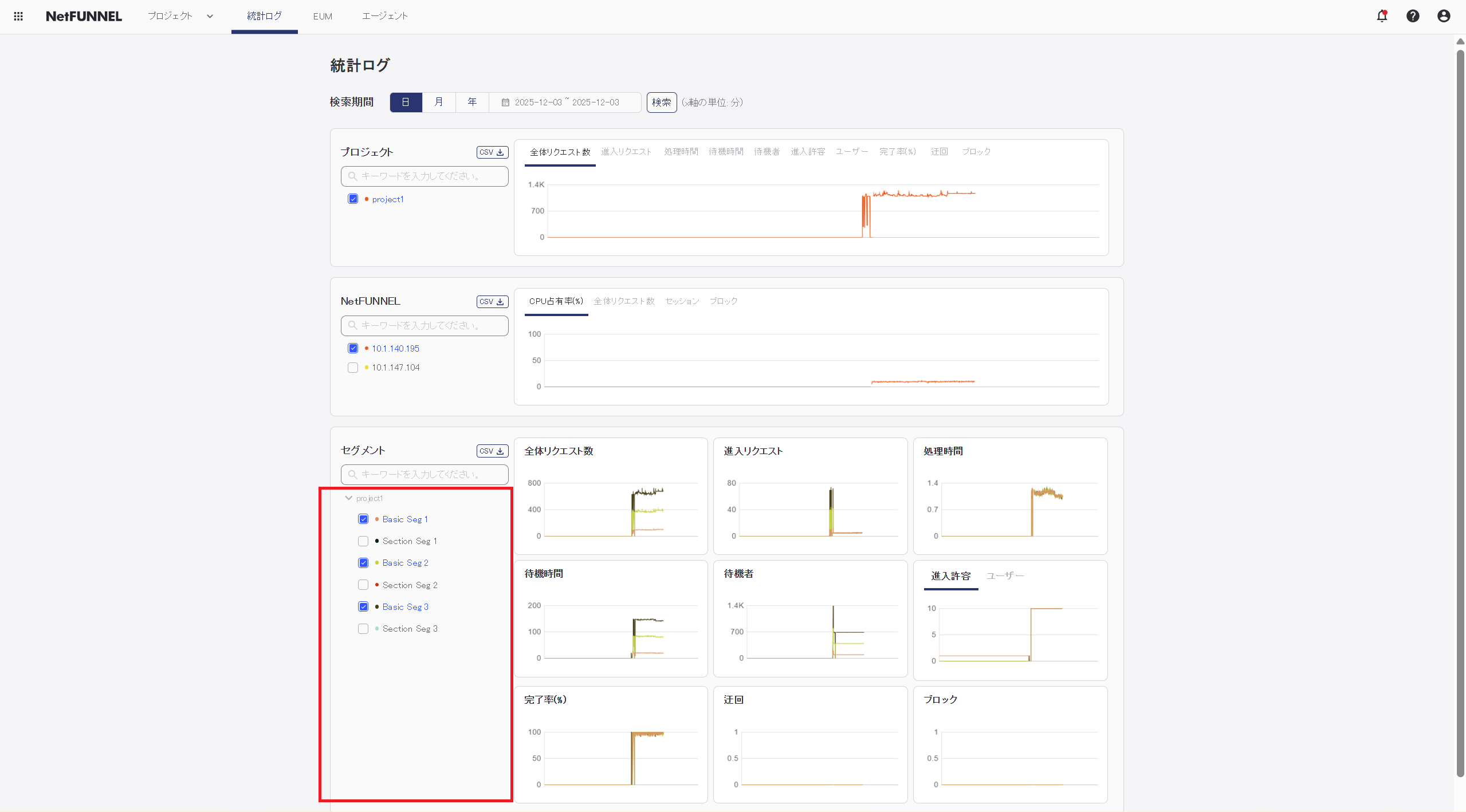Image resolution: width=1466 pixels, height=812 pixels.
Task: Focus the セグメント keyword search field
Action: pyautogui.click(x=425, y=475)
